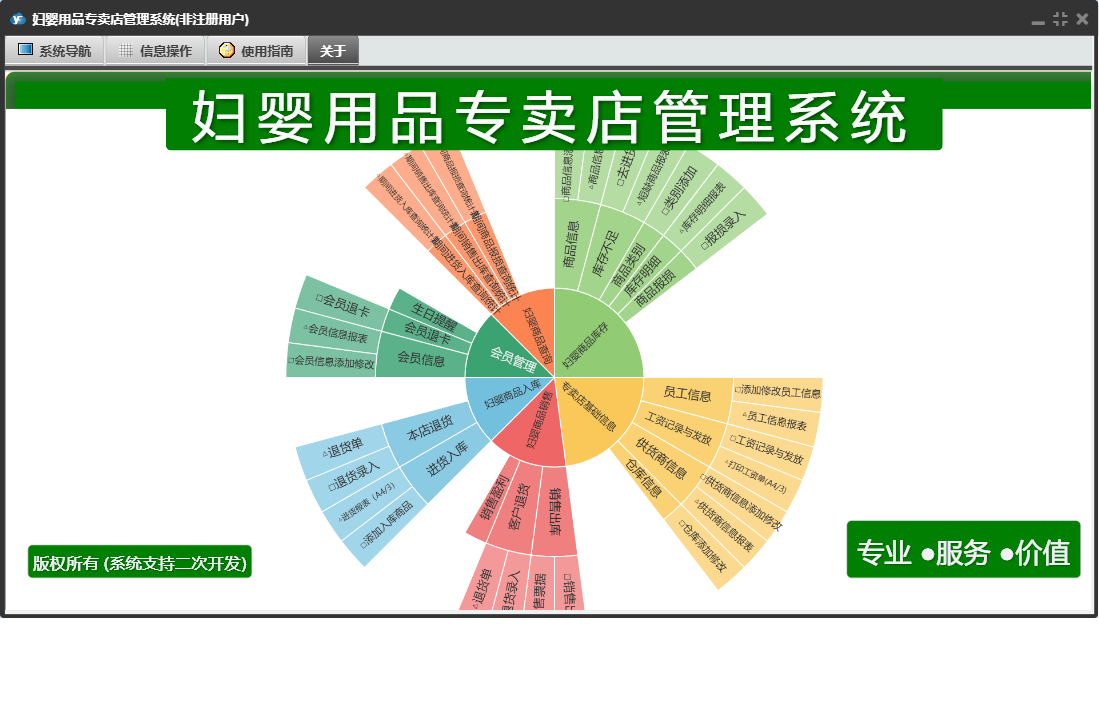Open the △打印工资单(A4/3) segment

tap(756, 476)
